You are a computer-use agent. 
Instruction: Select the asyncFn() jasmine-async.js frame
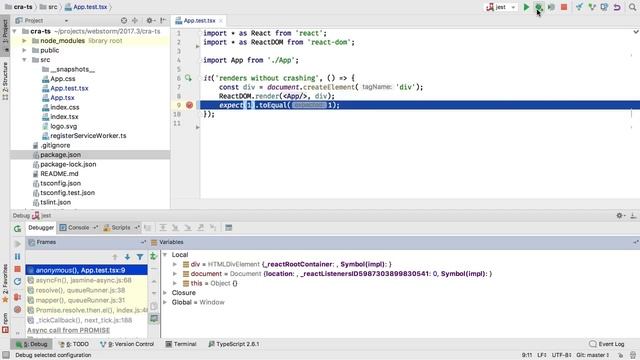tap(87, 280)
